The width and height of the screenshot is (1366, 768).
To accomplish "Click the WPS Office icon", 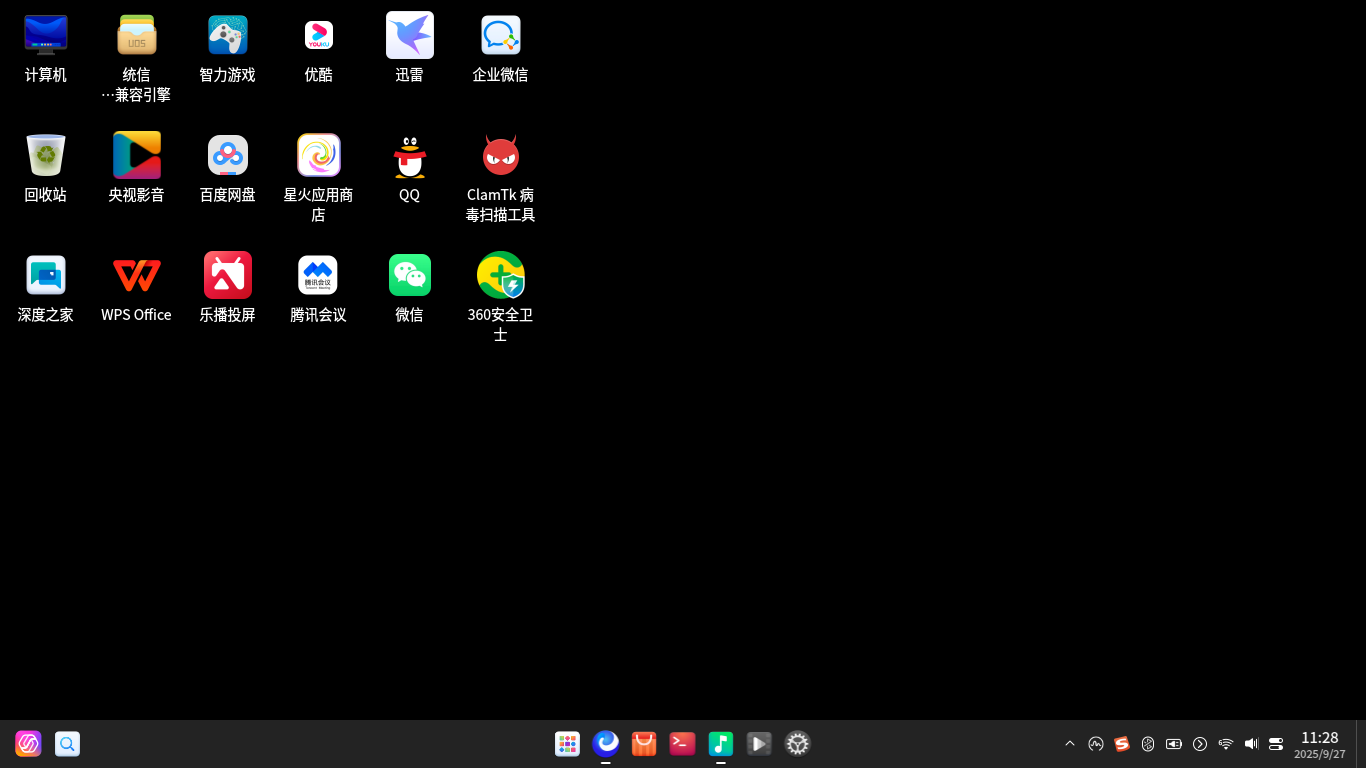I will coord(137,275).
